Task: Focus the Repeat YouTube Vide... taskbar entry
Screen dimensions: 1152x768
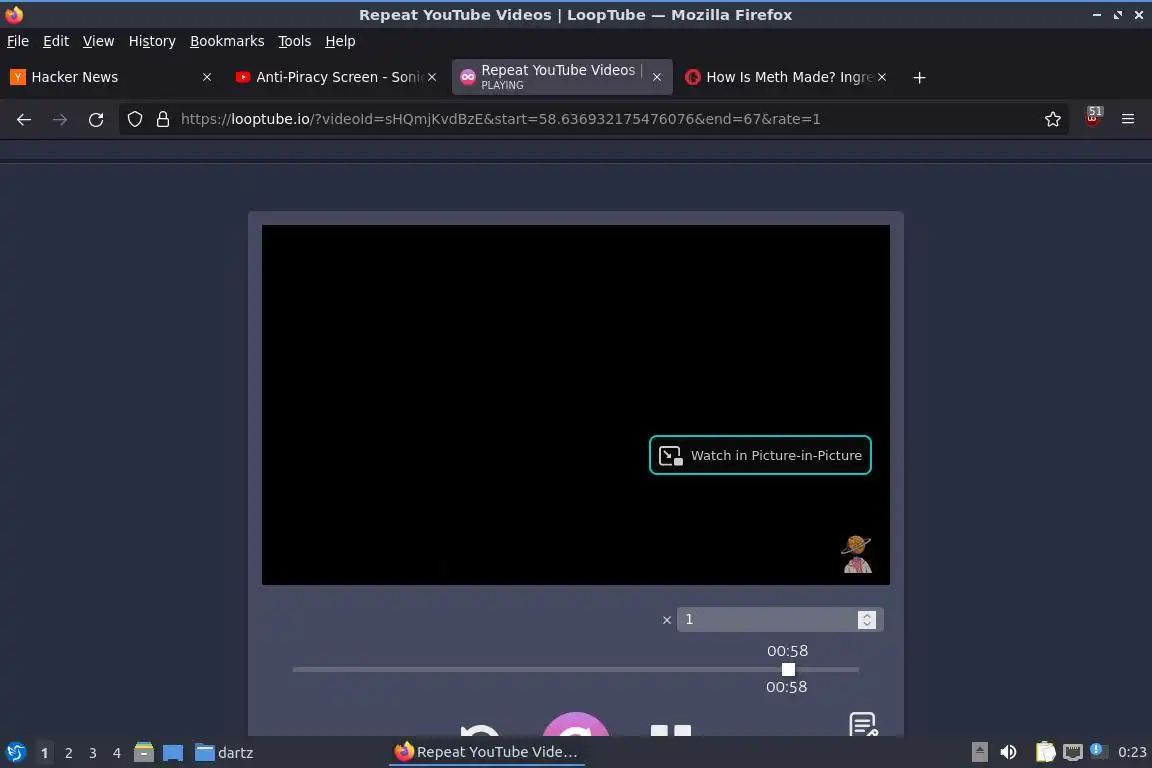Action: pyautogui.click(x=486, y=752)
